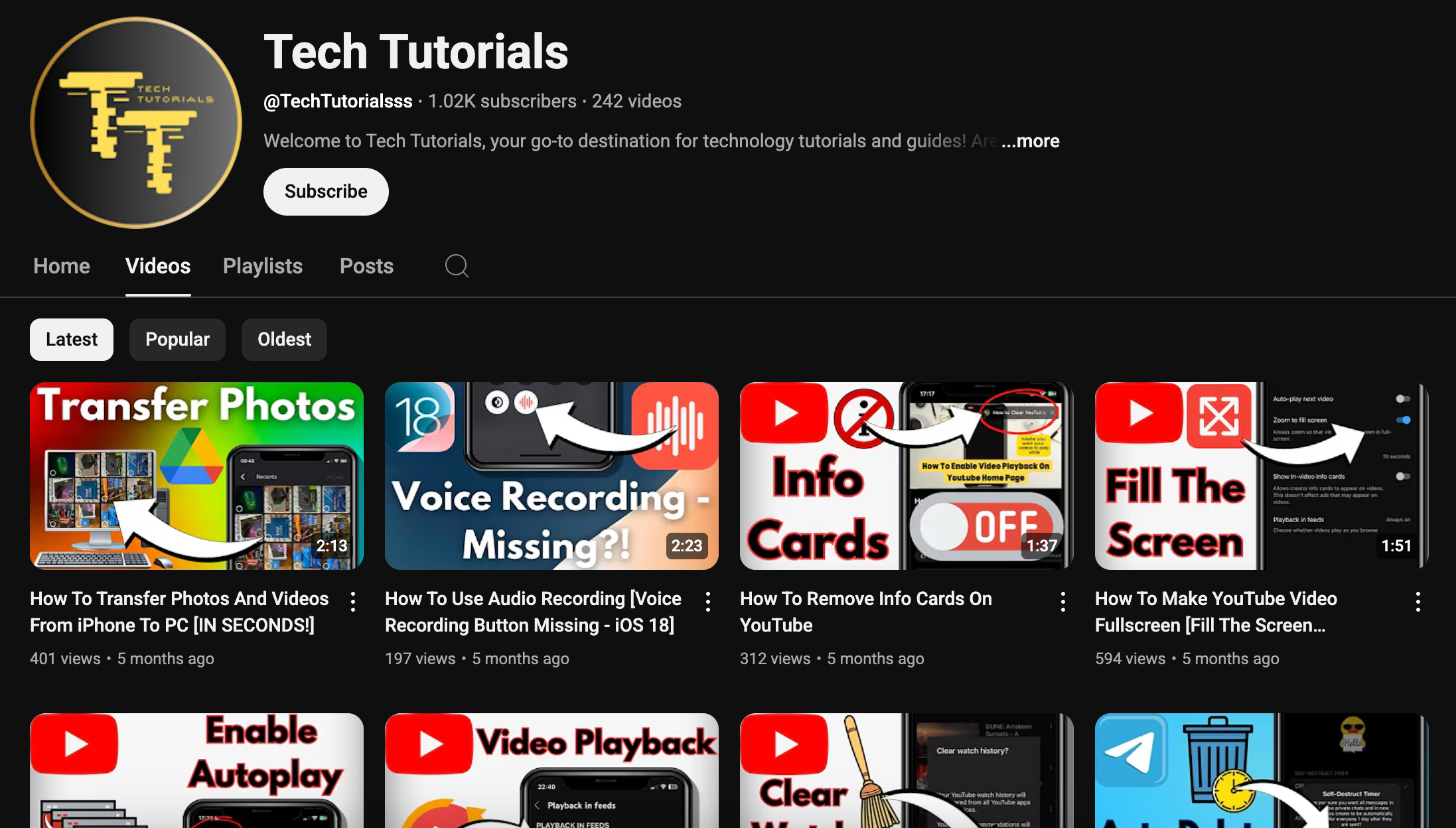Click the 594 views metadata text
Image resolution: width=1456 pixels, height=828 pixels.
click(1130, 659)
